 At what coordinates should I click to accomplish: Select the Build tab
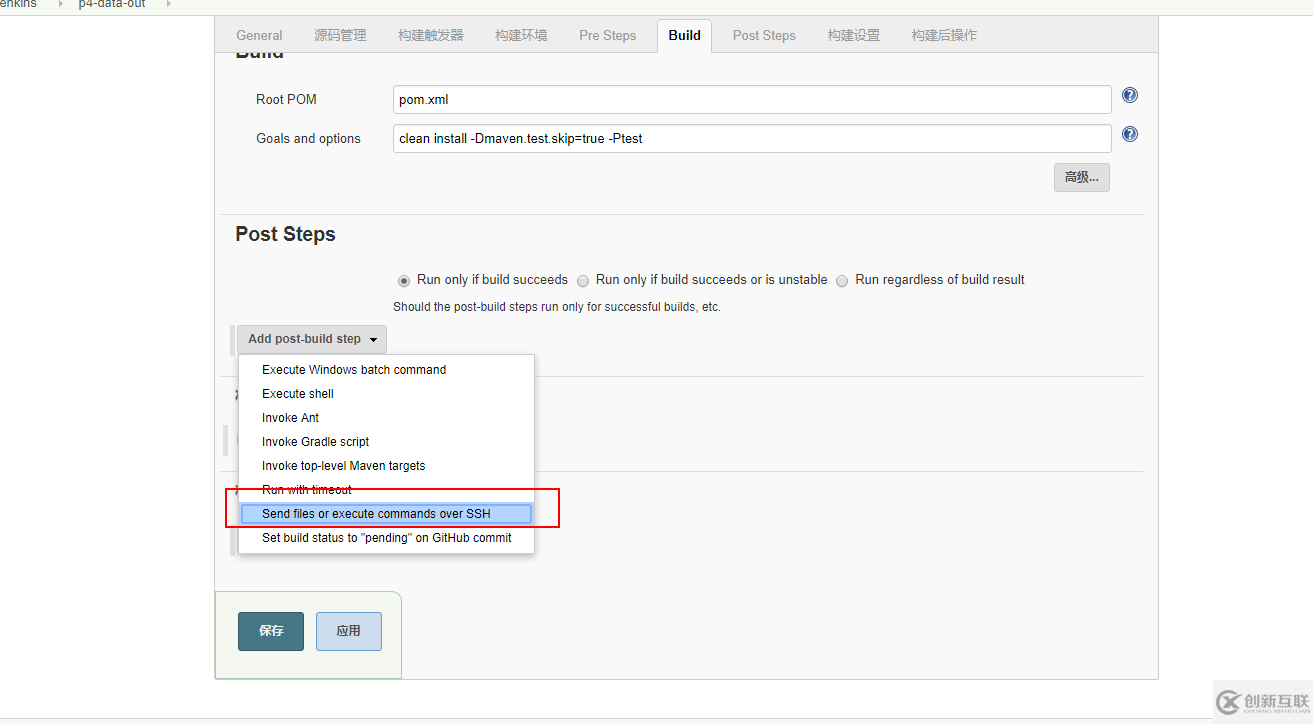pyautogui.click(x=684, y=35)
